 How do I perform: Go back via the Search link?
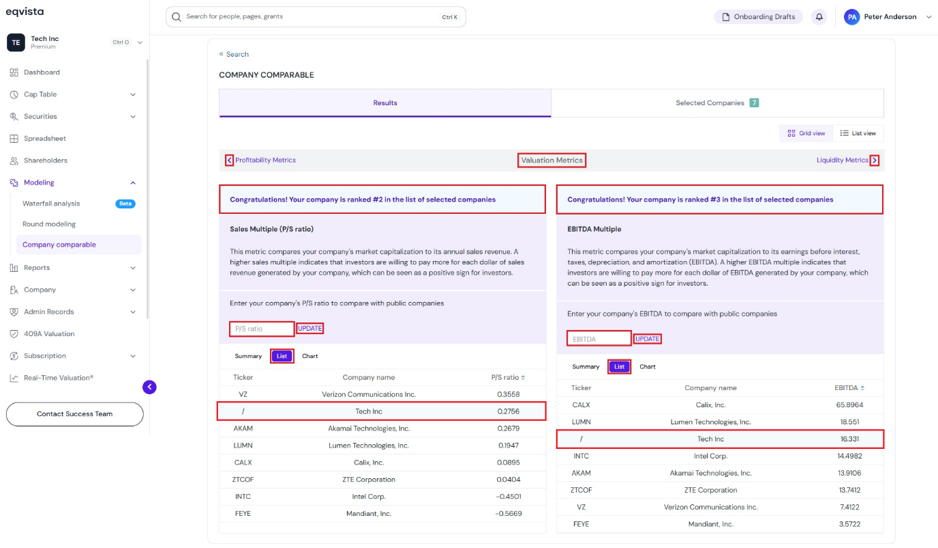234,54
